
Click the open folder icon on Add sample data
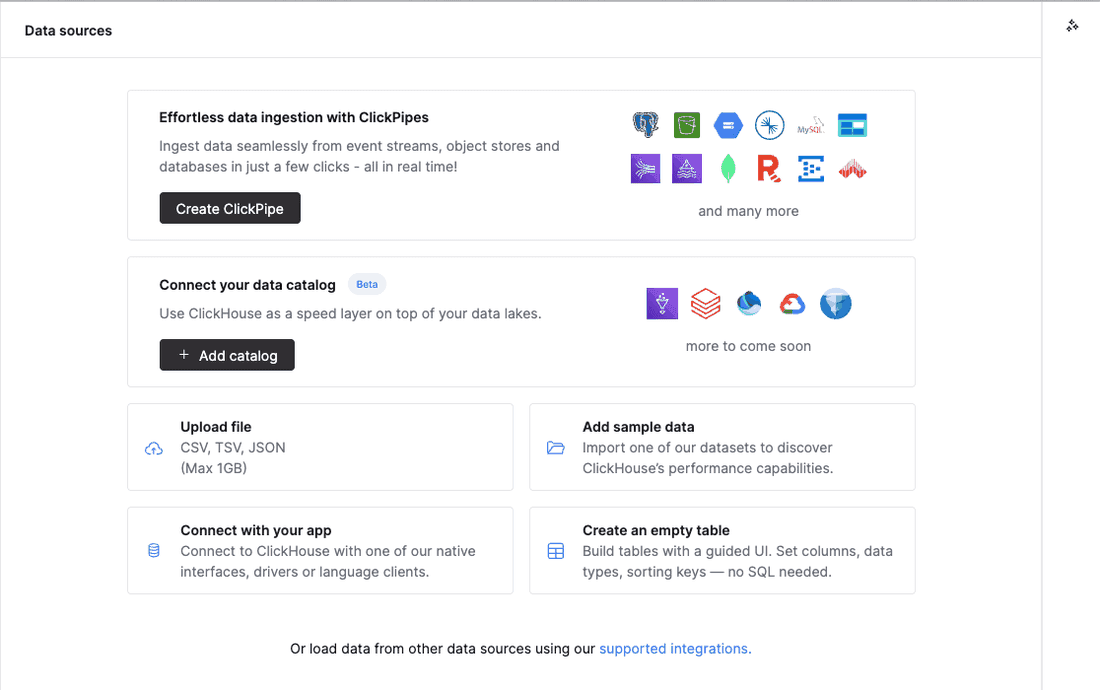pos(556,447)
